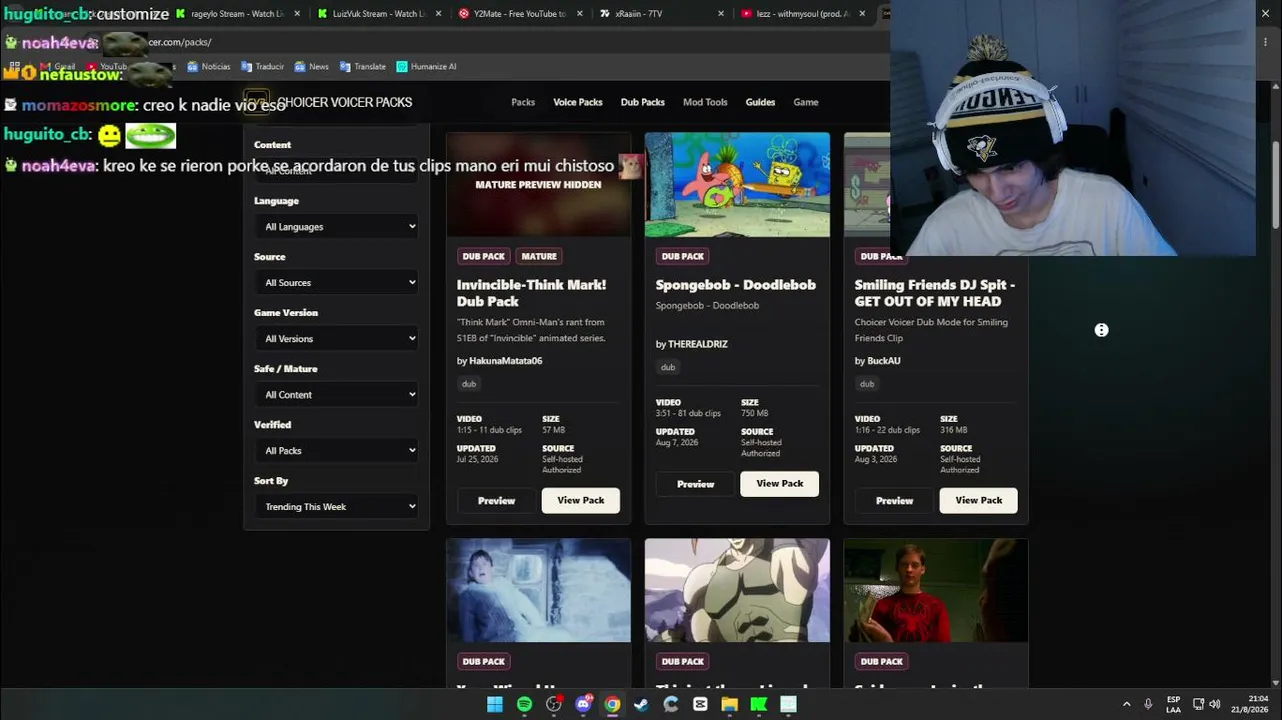This screenshot has height=720, width=1282.
Task: Click the Traducir bookmark icon
Action: tap(247, 66)
